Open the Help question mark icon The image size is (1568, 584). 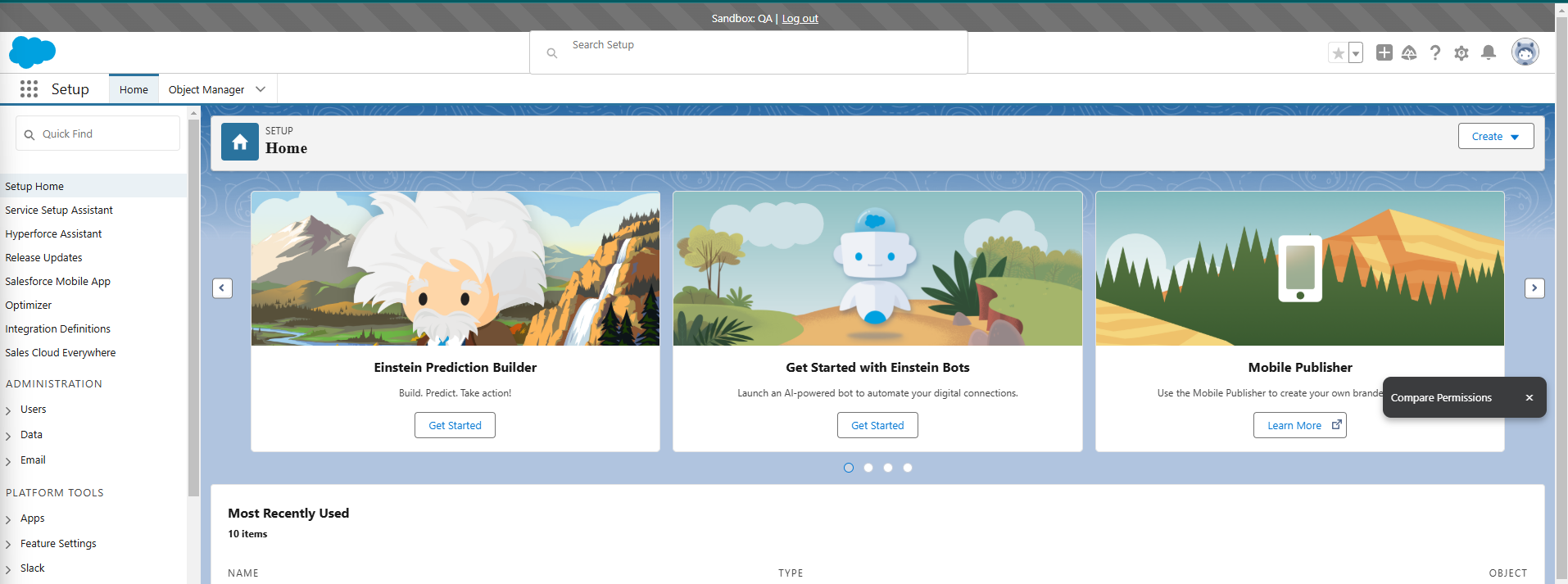click(1435, 52)
